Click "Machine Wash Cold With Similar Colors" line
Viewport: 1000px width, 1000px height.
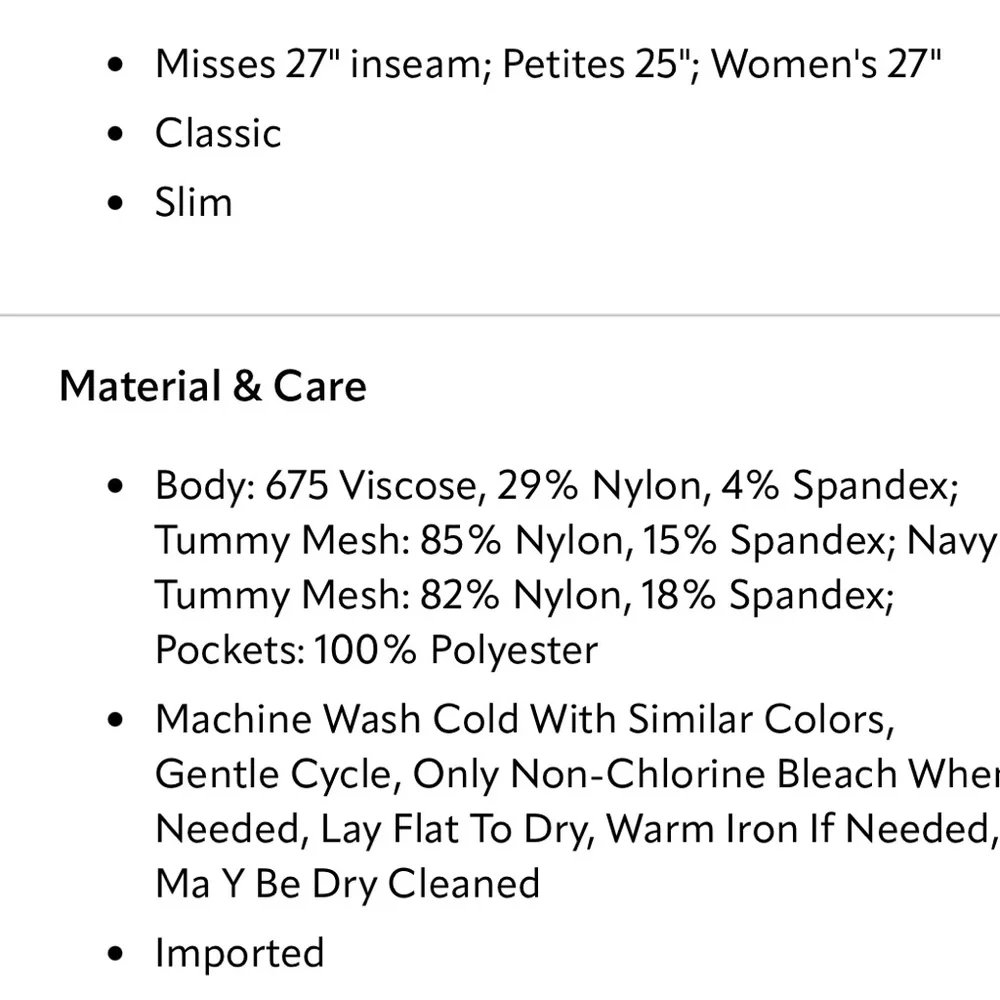tap(522, 719)
